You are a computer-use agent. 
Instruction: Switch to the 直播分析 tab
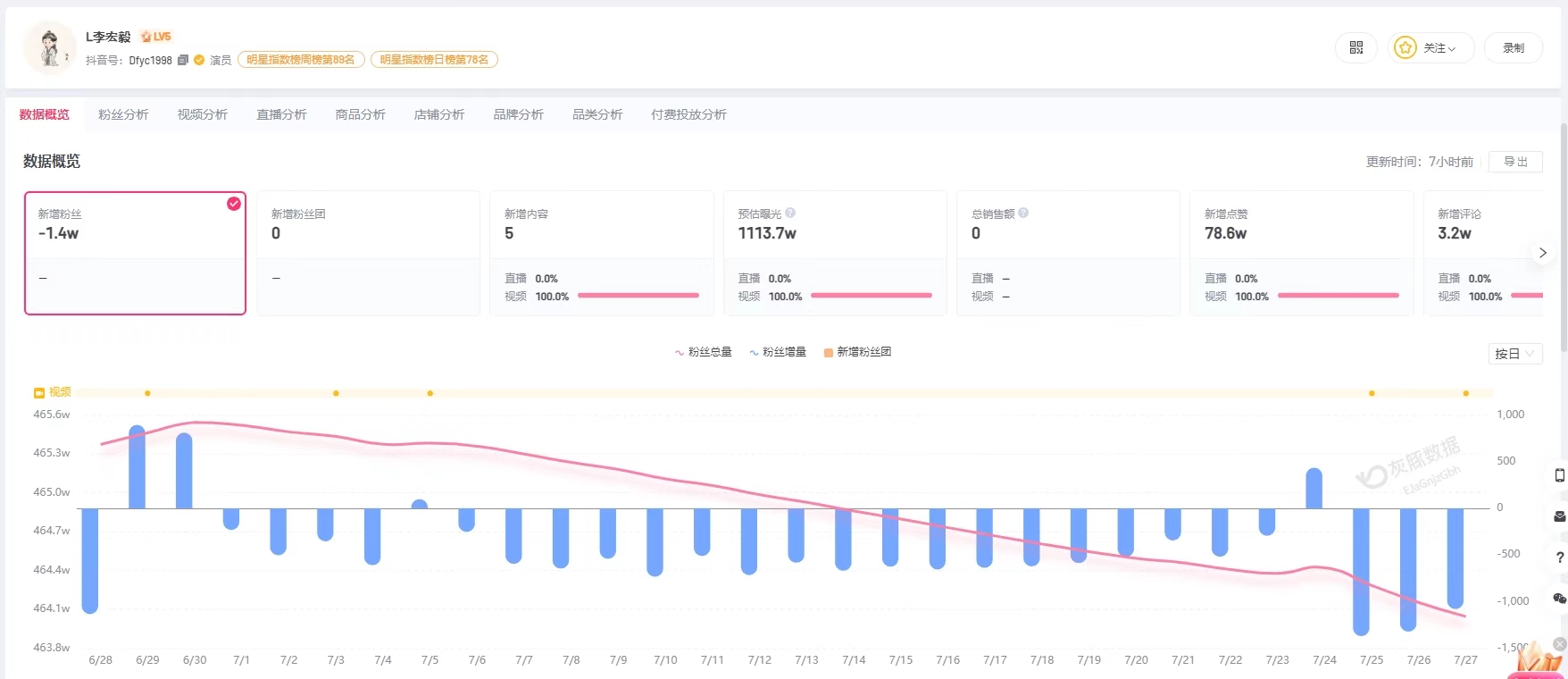(x=281, y=114)
